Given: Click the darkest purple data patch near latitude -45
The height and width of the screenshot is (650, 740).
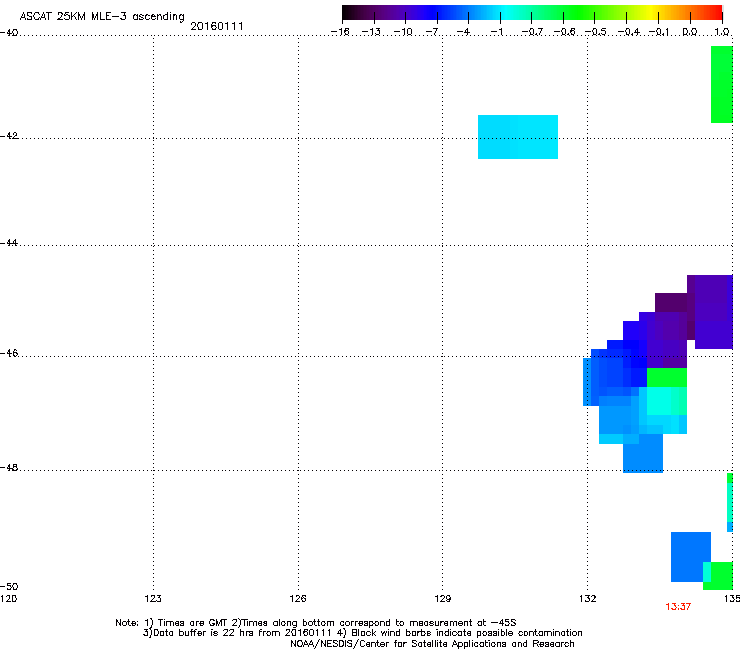Looking at the screenshot, I should (x=671, y=303).
